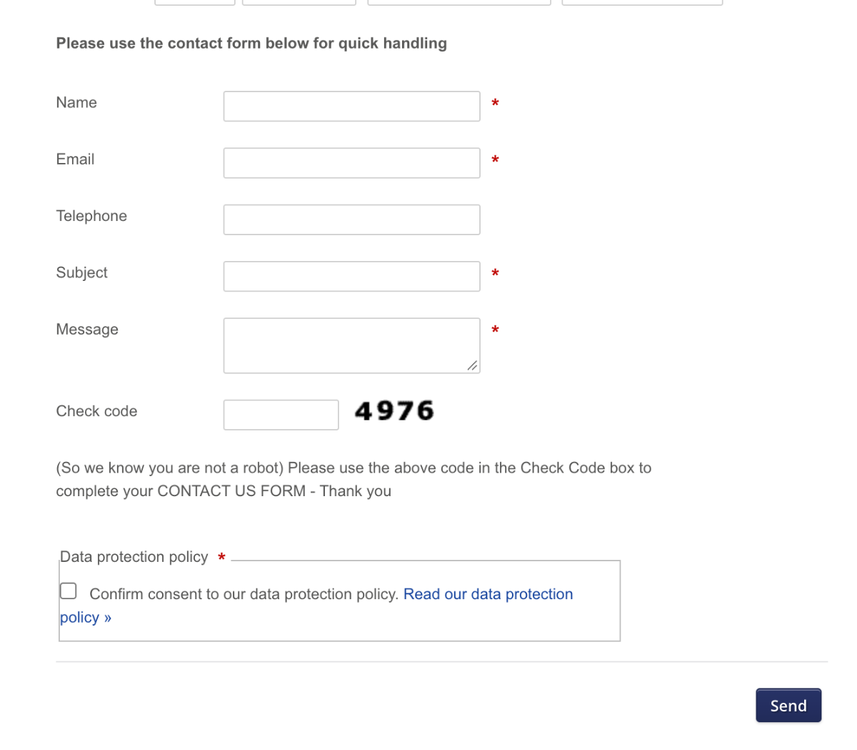Click the Check code label
Viewport: 857px width, 750px height.
[97, 411]
